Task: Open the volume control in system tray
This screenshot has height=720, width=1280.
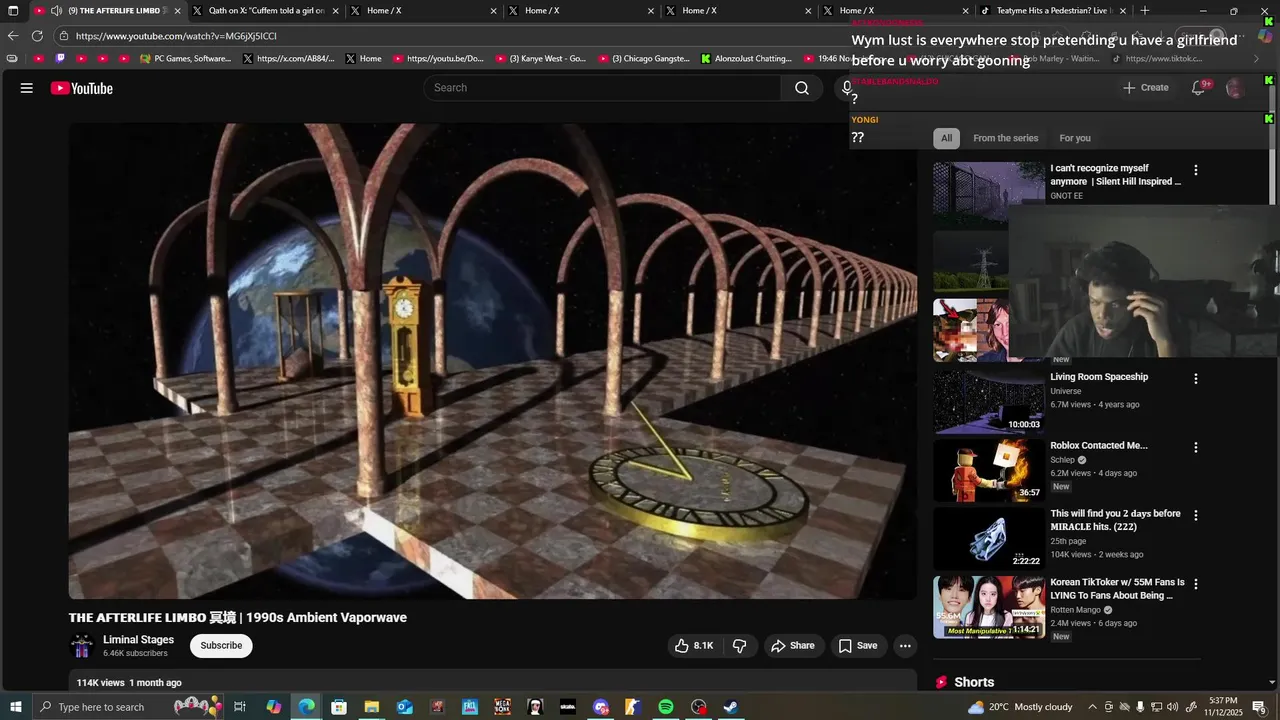Action: click(x=1173, y=707)
